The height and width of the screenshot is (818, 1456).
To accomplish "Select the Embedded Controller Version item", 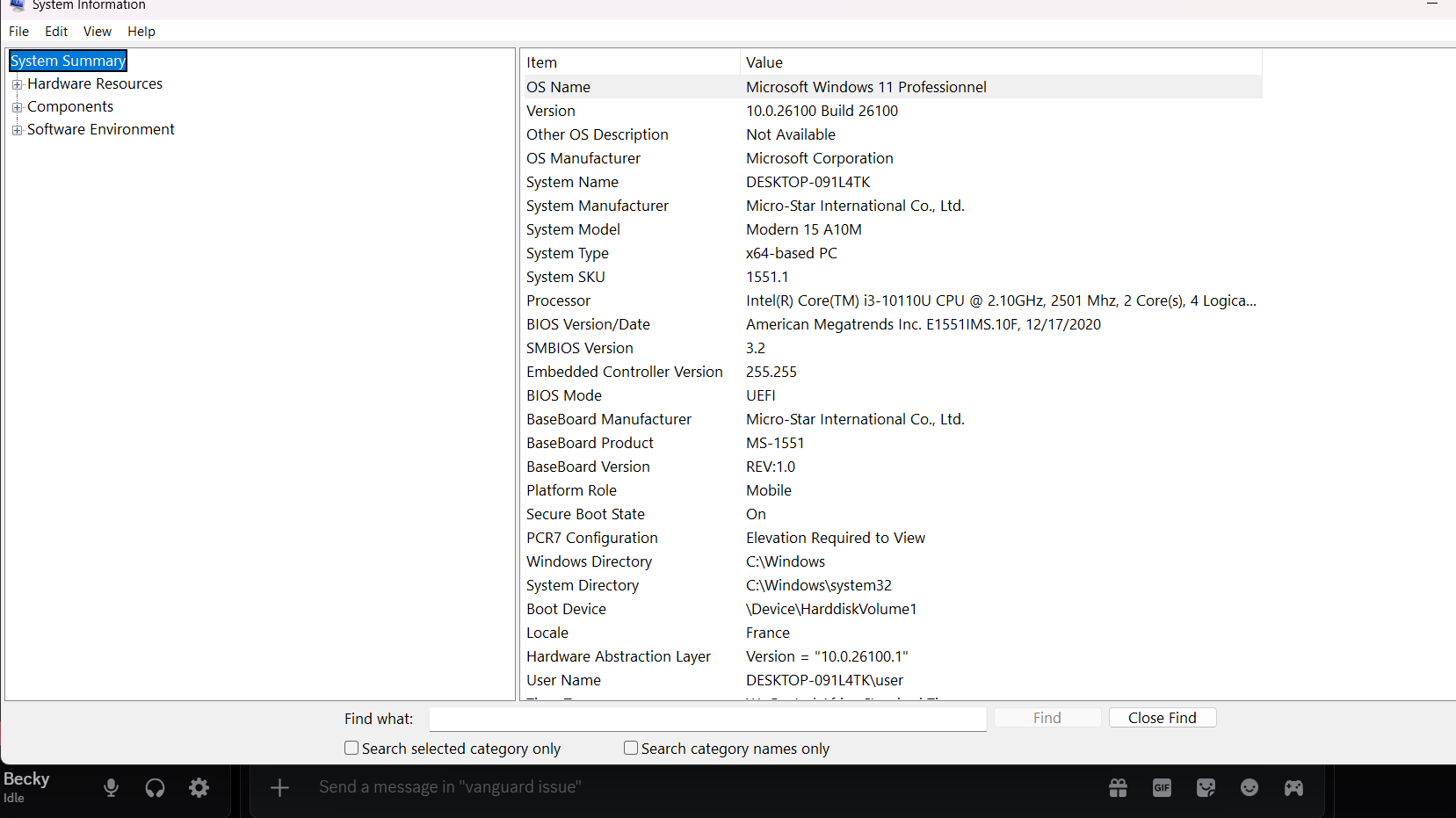I will click(625, 372).
